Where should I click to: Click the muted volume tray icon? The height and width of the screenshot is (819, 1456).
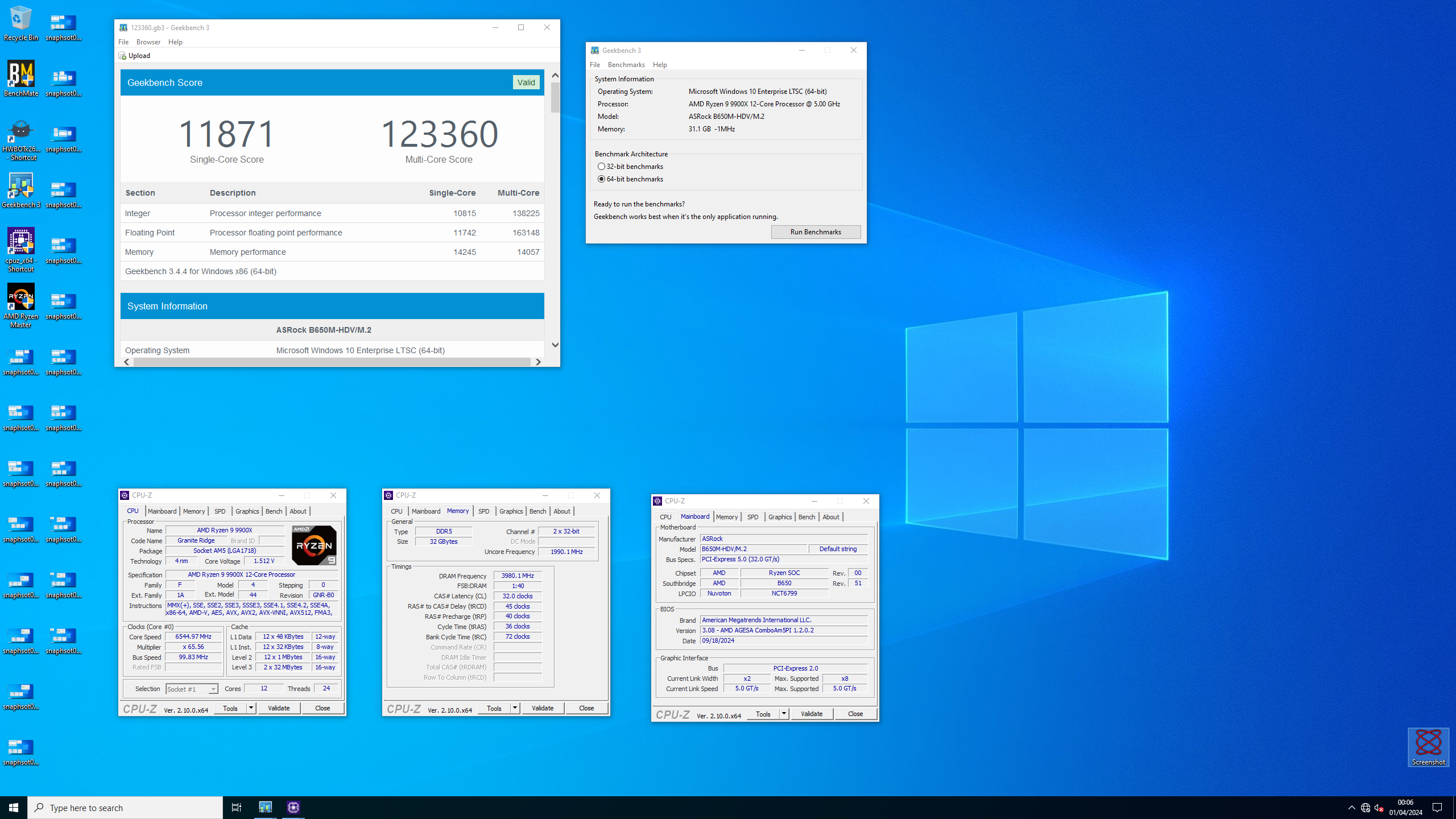pyautogui.click(x=1379, y=808)
